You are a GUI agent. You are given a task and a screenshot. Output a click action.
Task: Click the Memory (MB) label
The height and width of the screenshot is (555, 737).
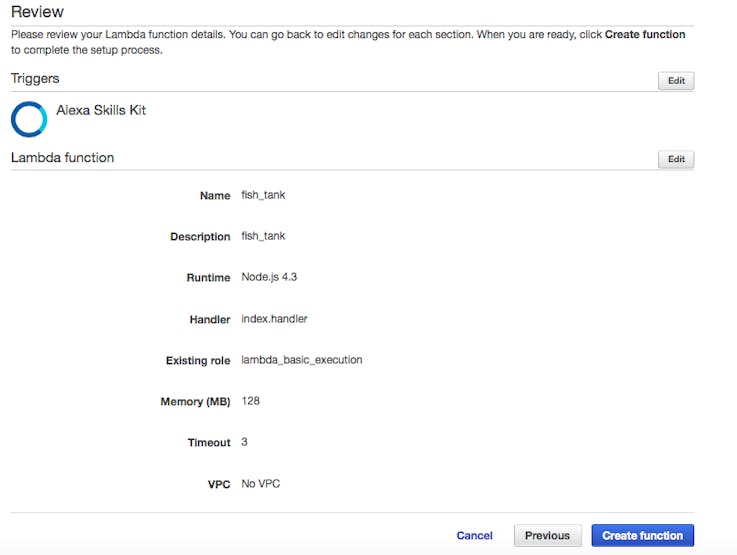coord(196,402)
